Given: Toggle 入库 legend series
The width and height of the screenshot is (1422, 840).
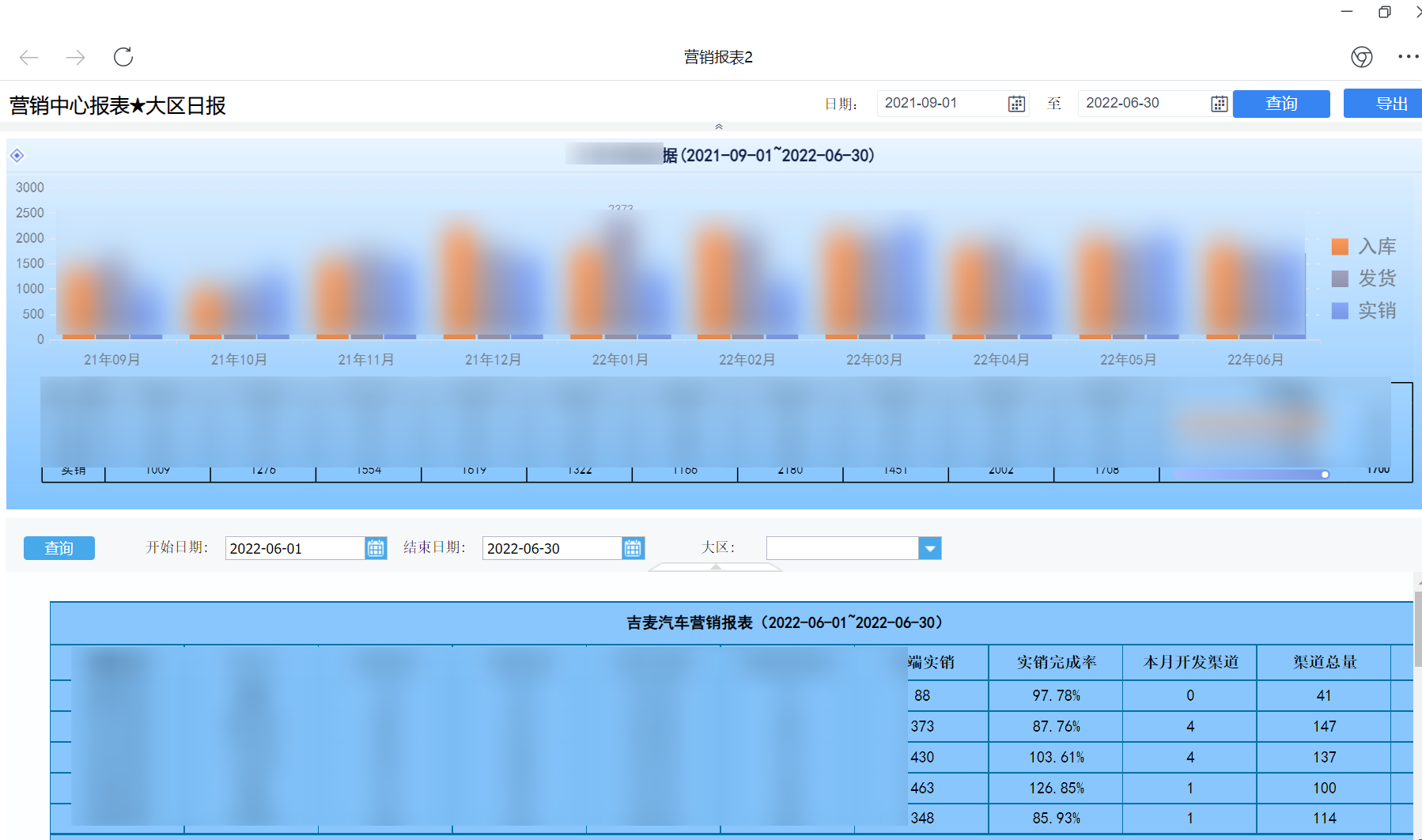Looking at the screenshot, I should (x=1363, y=247).
